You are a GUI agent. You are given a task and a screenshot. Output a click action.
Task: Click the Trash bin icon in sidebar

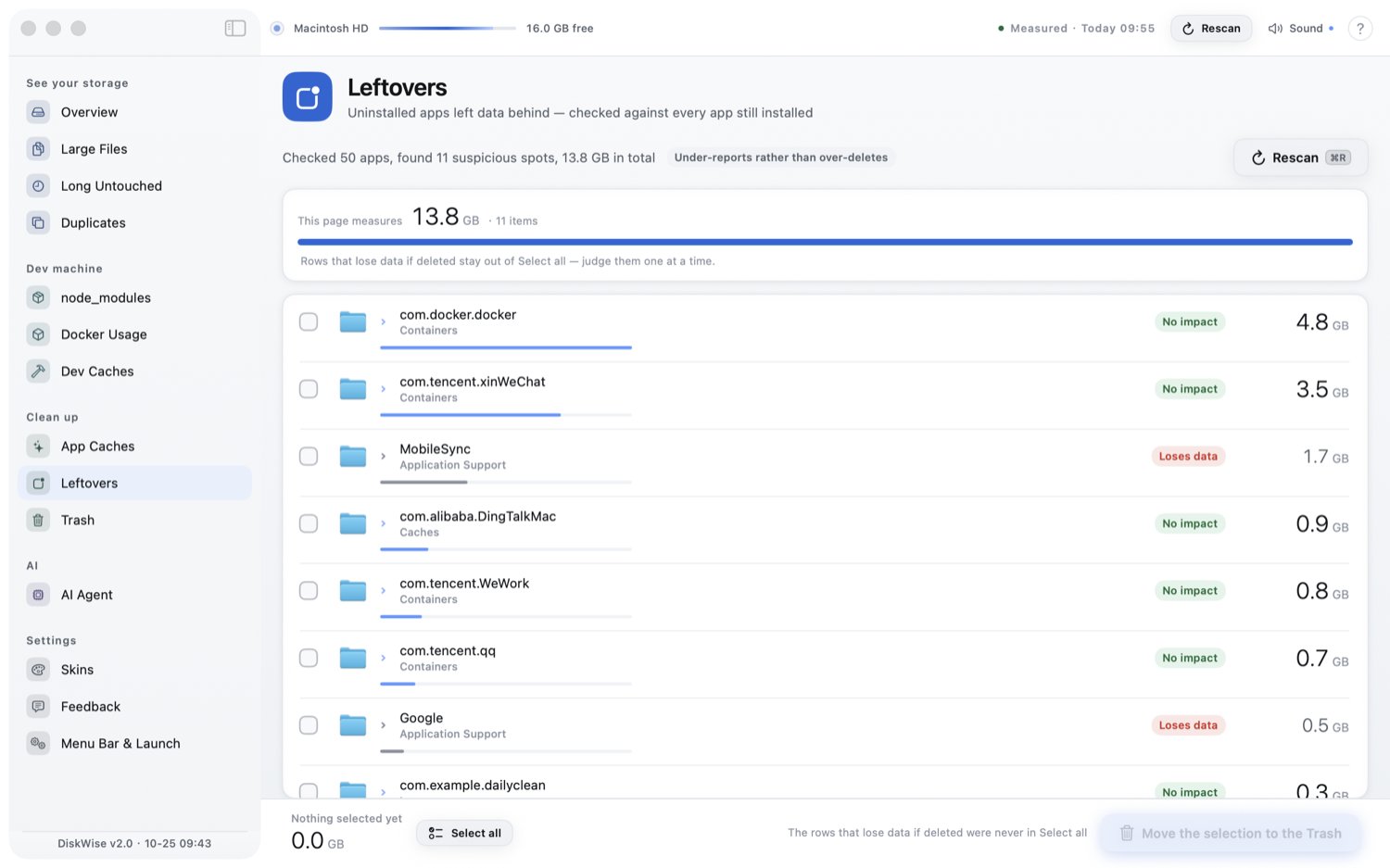[x=38, y=521]
